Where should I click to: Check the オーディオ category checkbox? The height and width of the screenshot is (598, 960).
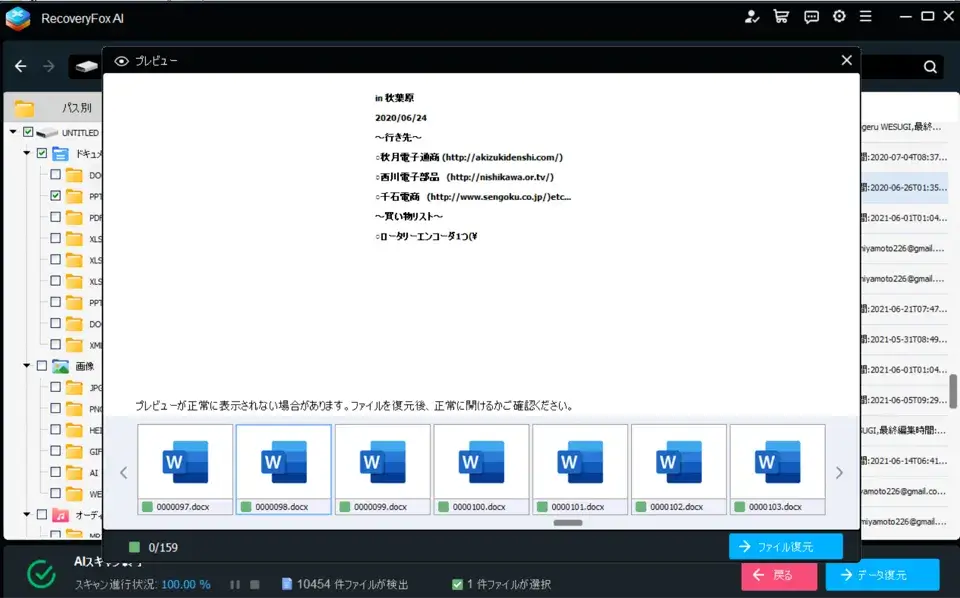tap(42, 514)
